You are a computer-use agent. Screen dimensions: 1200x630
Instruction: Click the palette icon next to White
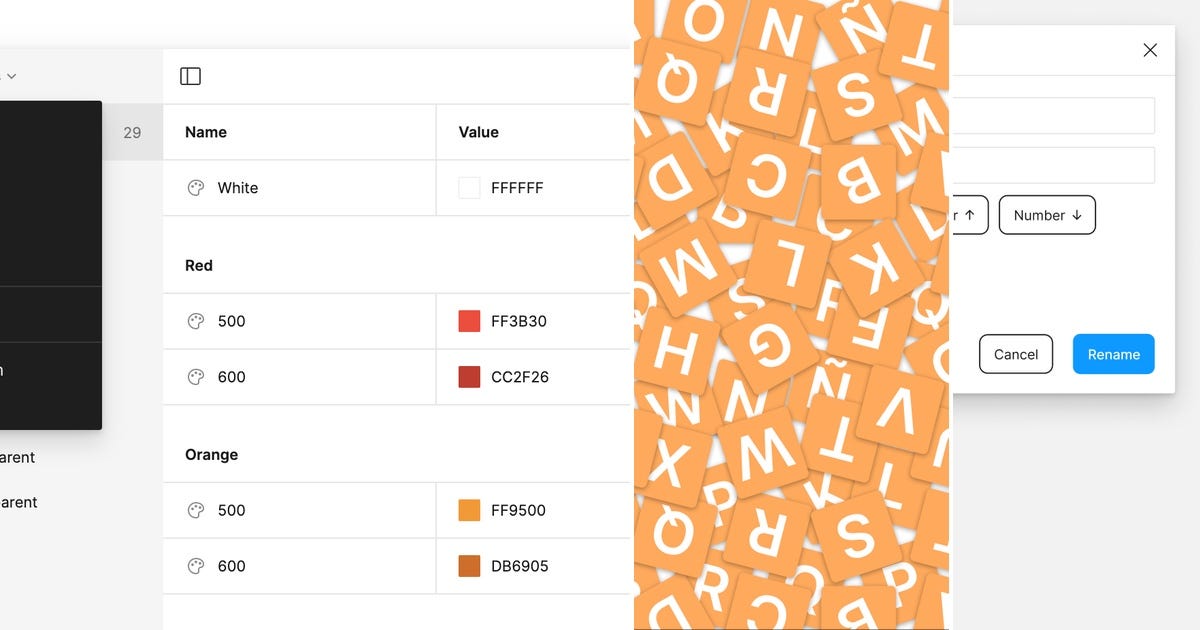point(195,187)
